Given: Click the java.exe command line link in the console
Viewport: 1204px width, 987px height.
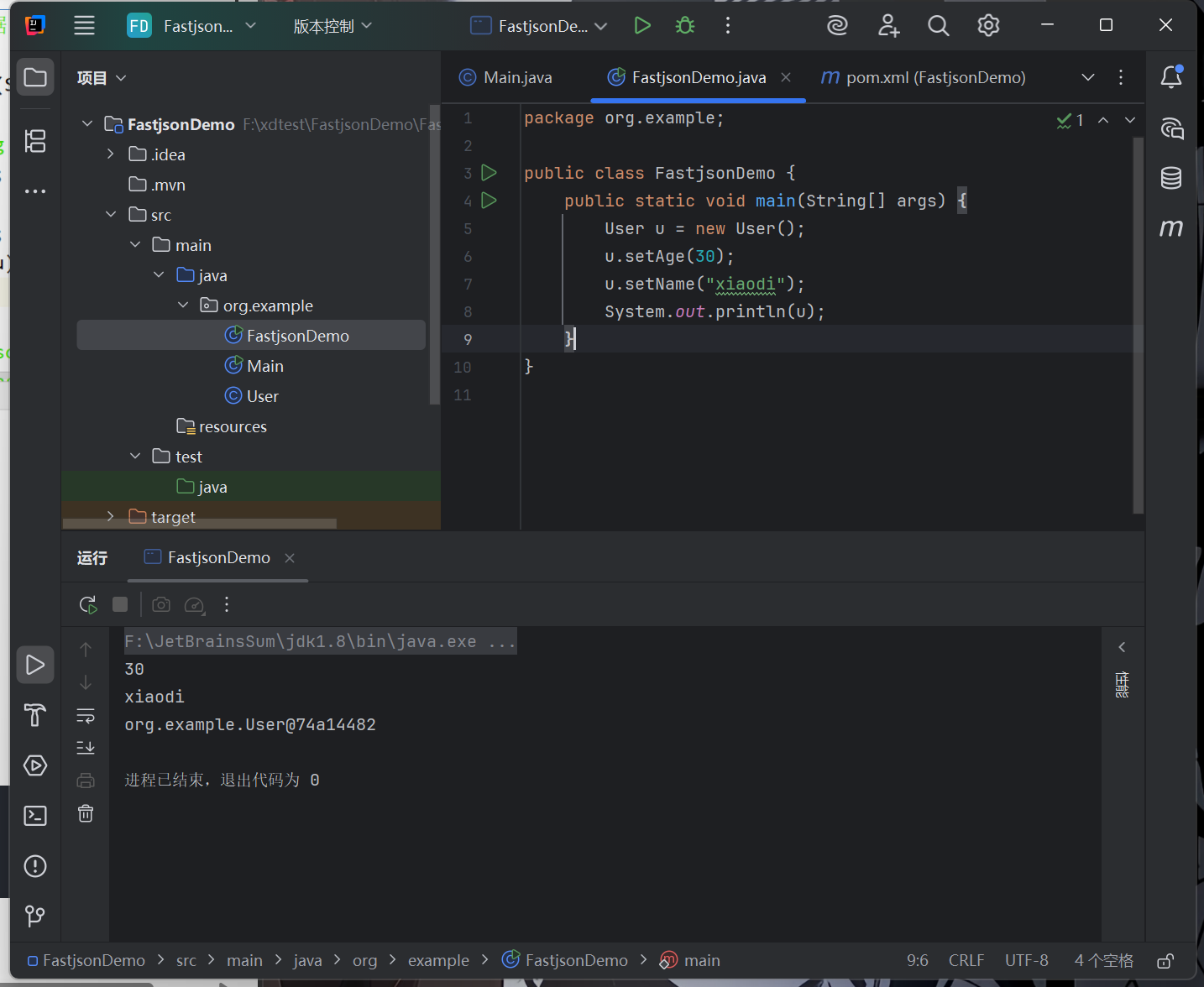Looking at the screenshot, I should (320, 642).
